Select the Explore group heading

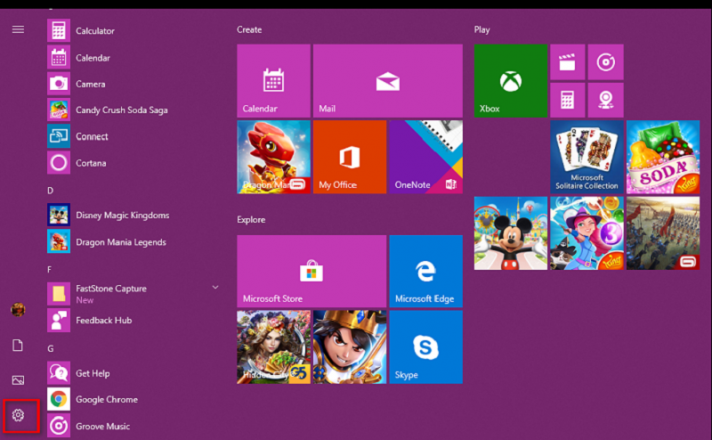[251, 219]
